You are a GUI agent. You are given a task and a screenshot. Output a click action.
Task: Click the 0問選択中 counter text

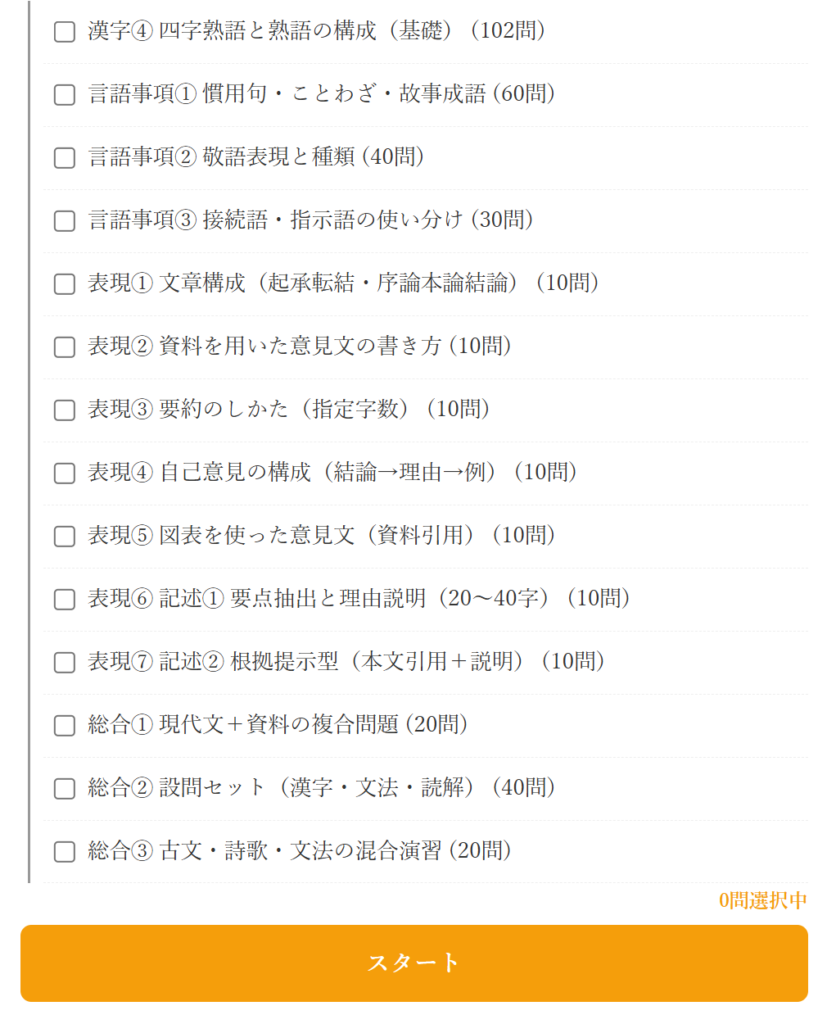(762, 901)
